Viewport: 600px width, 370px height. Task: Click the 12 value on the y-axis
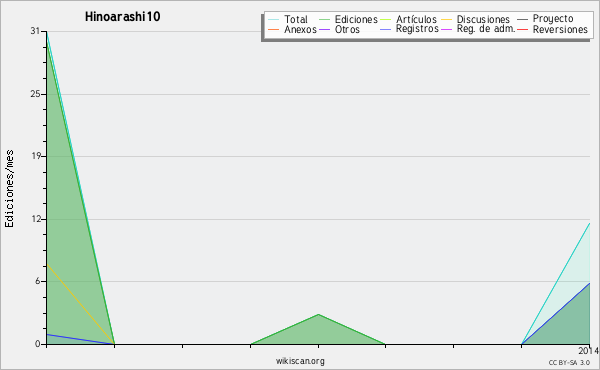tap(35, 219)
